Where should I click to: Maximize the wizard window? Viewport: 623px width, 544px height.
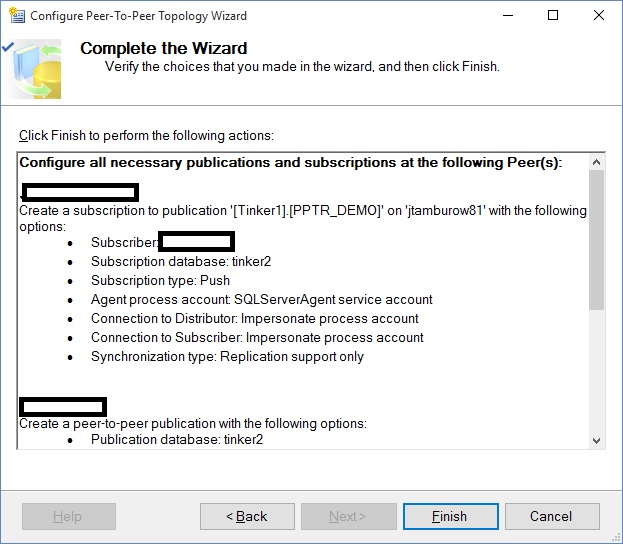[553, 16]
